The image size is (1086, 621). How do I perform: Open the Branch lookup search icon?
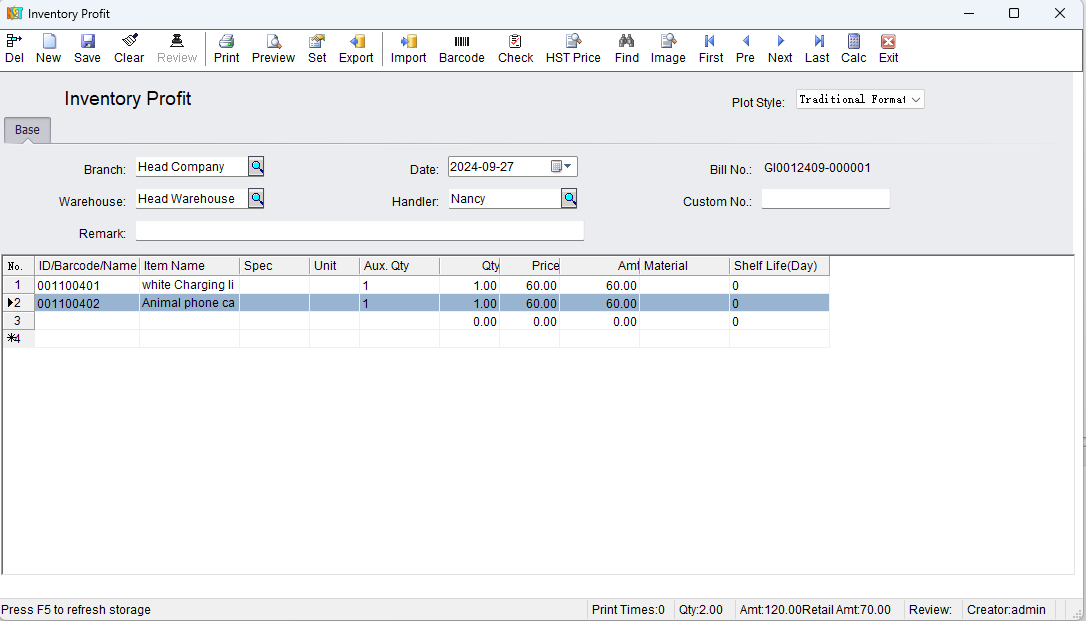256,167
